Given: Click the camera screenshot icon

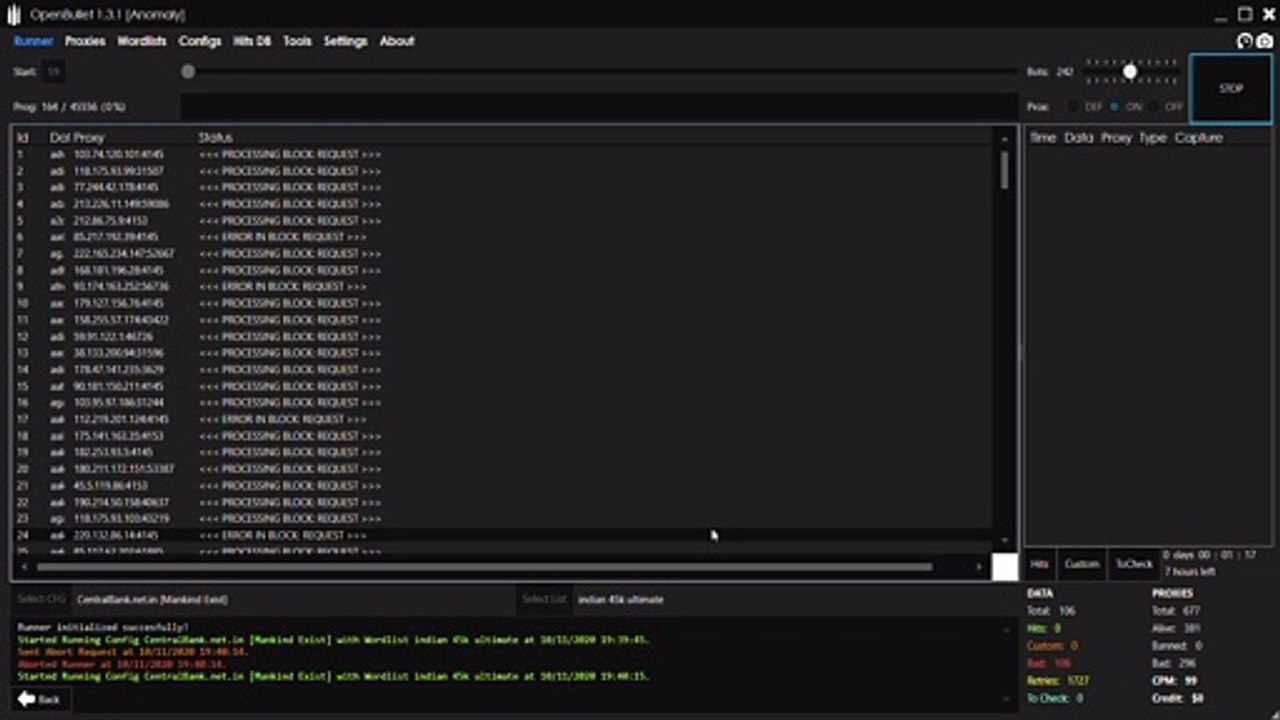Looking at the screenshot, I should (x=1265, y=41).
